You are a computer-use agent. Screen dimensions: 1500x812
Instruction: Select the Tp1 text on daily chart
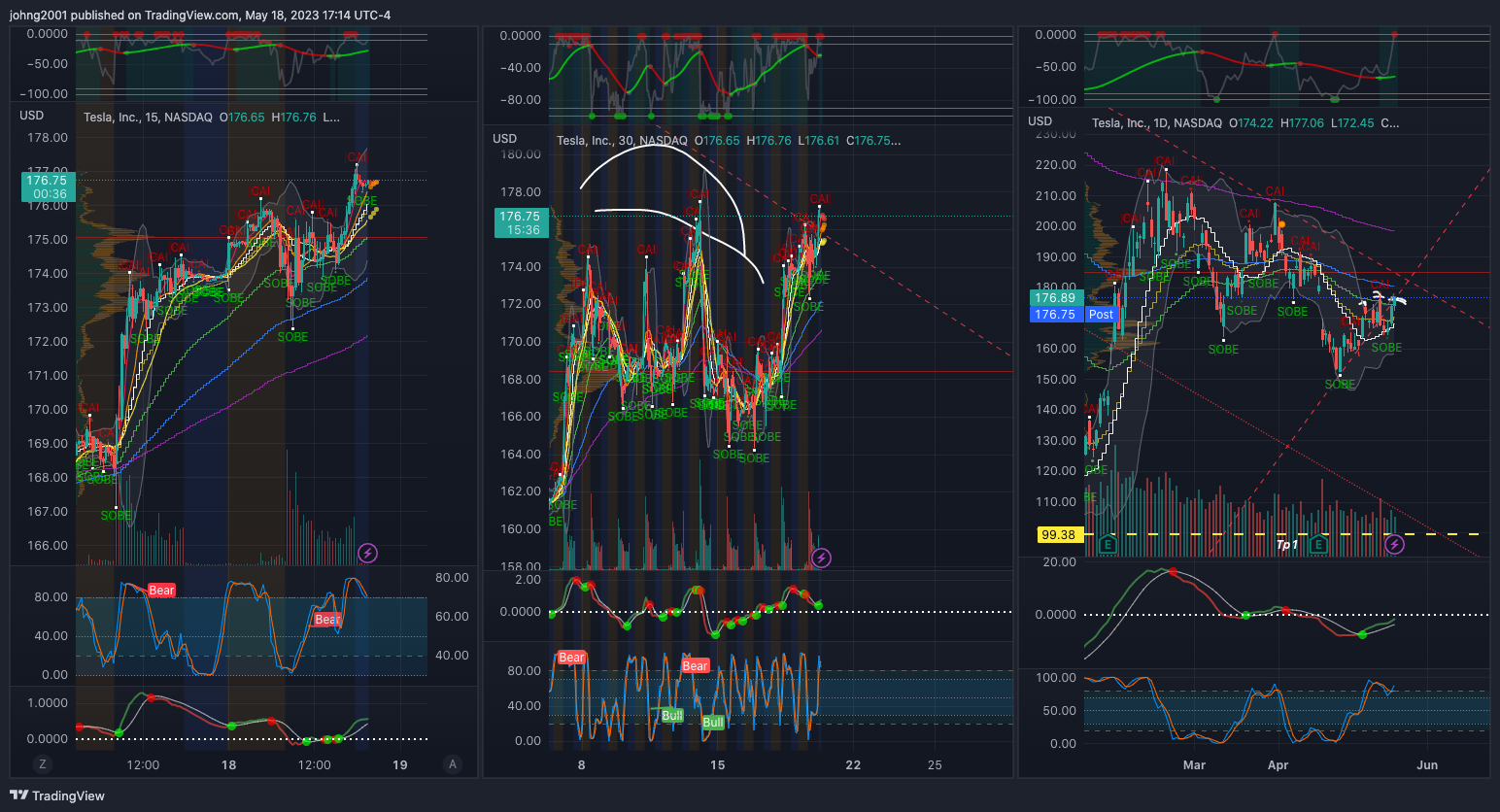click(x=1287, y=545)
